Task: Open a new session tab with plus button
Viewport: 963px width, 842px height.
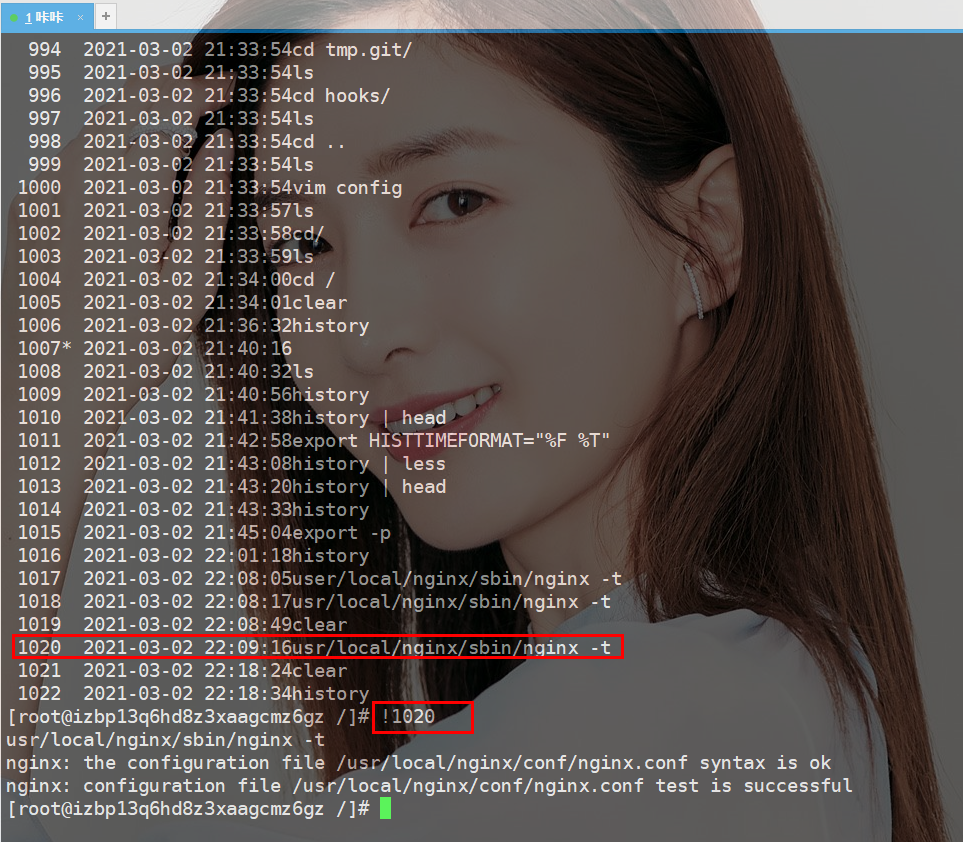Action: point(106,16)
